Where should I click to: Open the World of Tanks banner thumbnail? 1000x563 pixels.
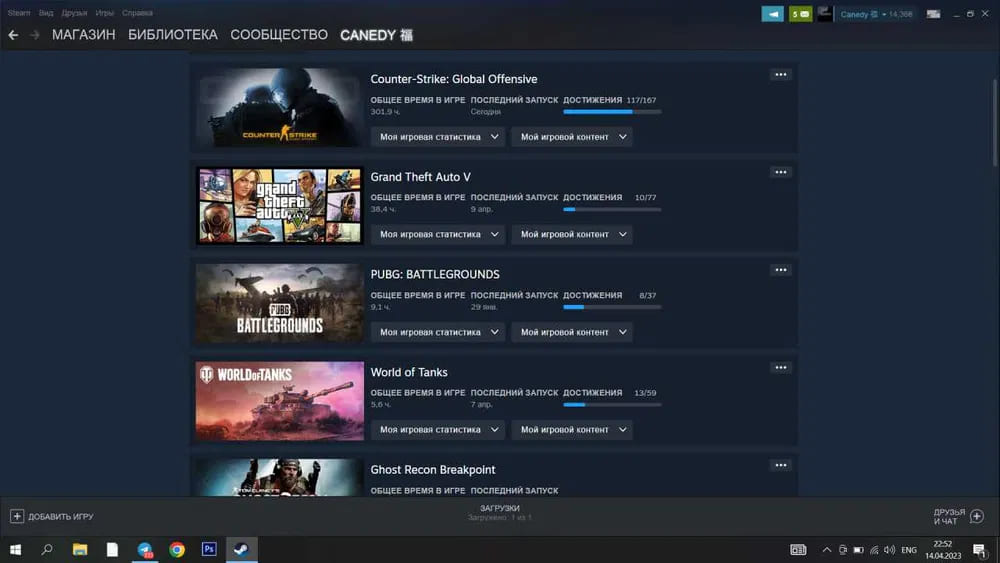tap(279, 400)
